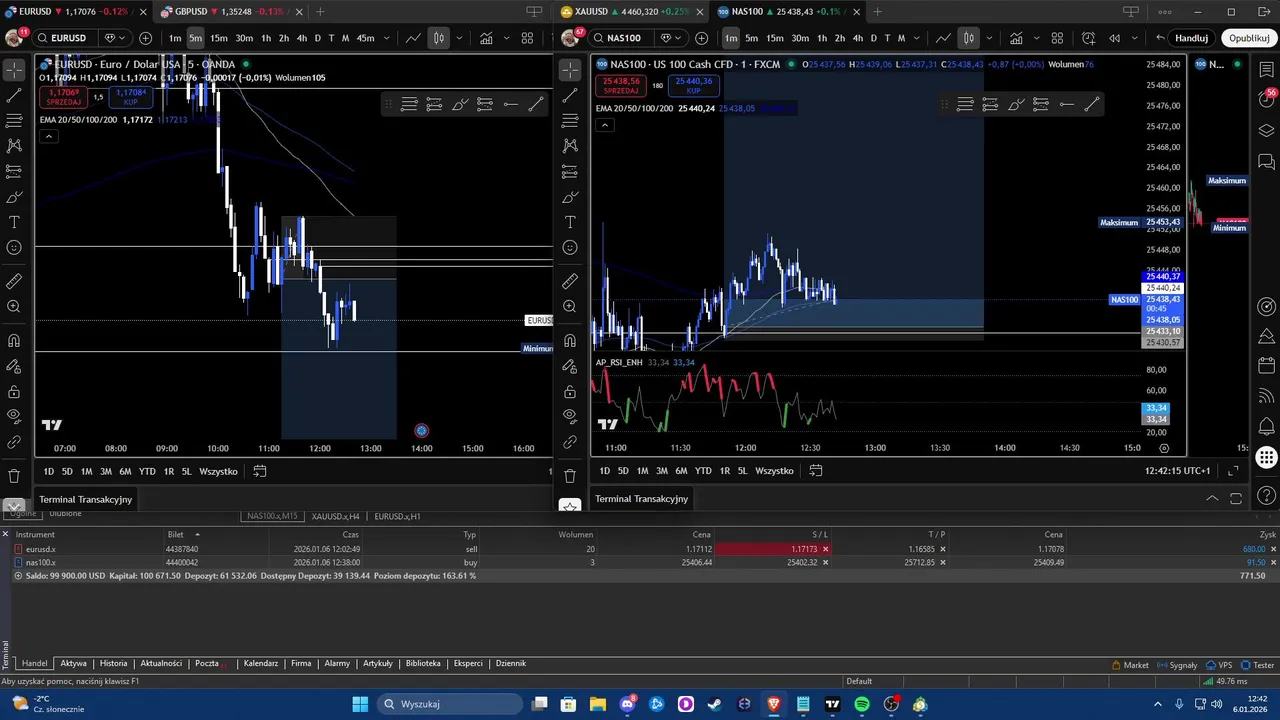Screen dimensions: 1280x720
Task: Click bar replay rewind icon in NAS100 toolbar
Action: coord(1115,38)
